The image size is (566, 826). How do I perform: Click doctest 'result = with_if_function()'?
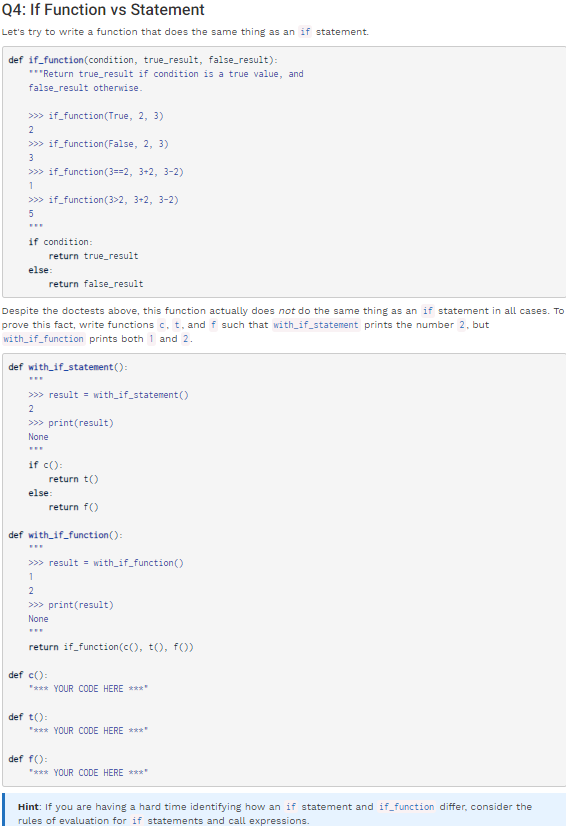coord(106,563)
